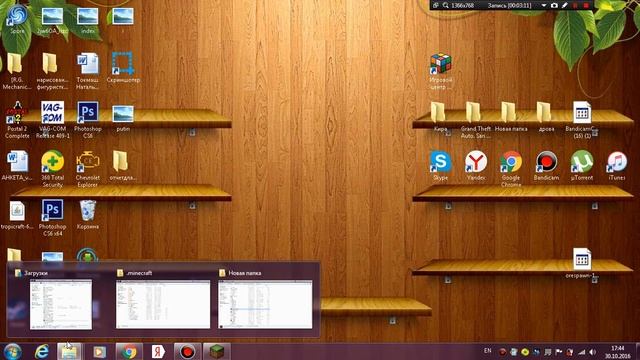This screenshot has height=360, width=640.
Task: Open the Bandicam desktop shortcut
Action: click(x=546, y=162)
